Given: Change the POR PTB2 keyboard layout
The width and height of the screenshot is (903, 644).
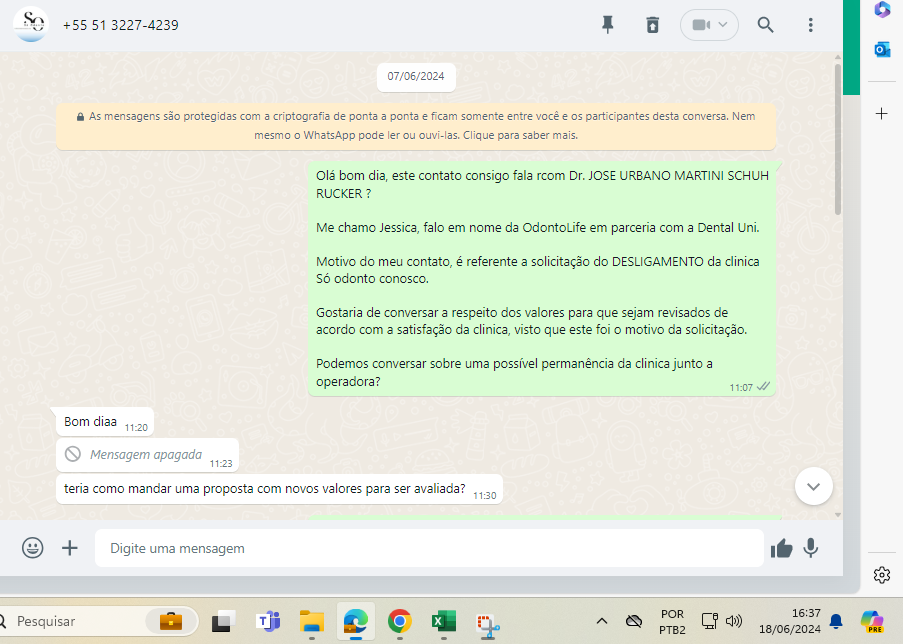Looking at the screenshot, I should (x=673, y=622).
